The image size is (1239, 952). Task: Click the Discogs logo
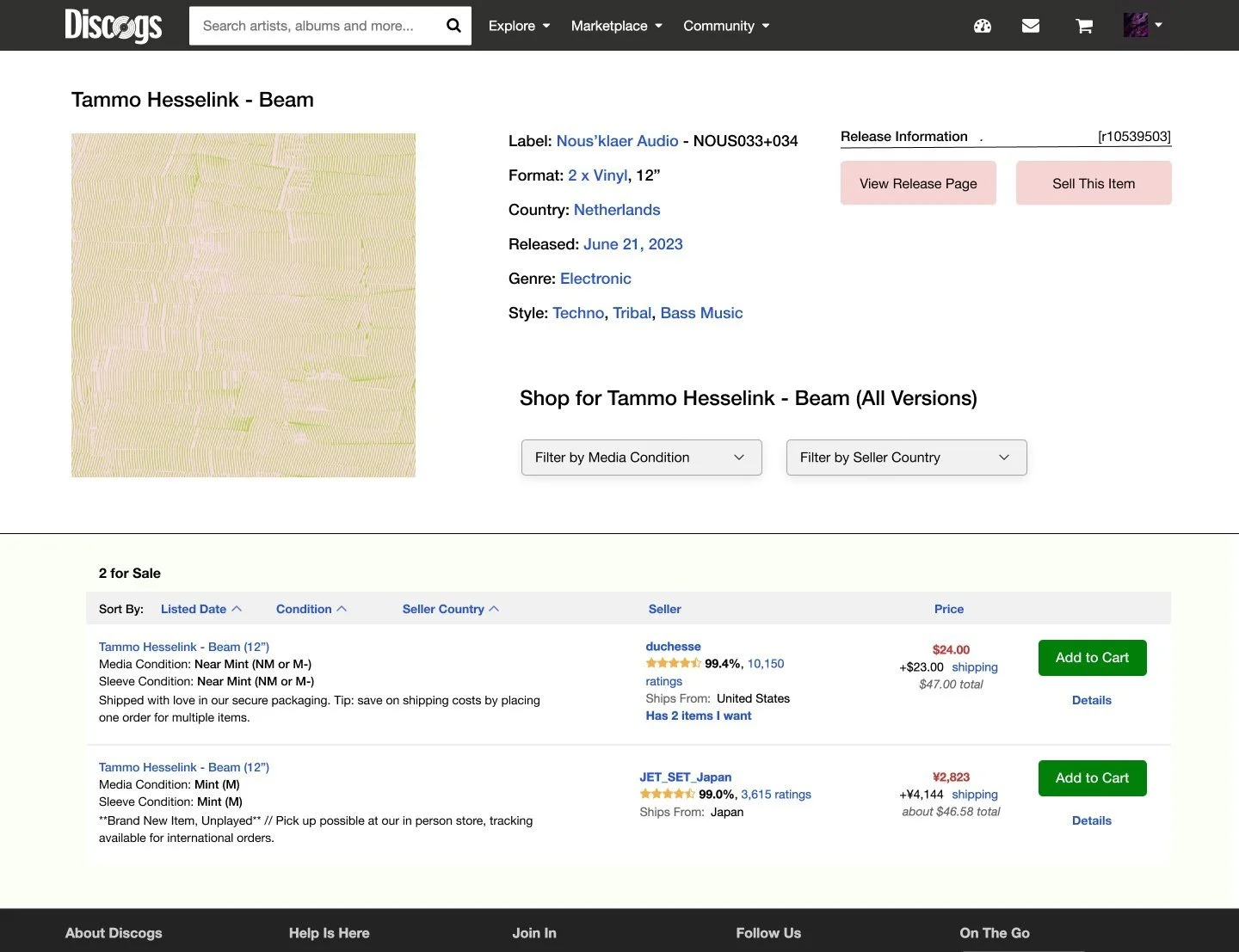pos(113,25)
